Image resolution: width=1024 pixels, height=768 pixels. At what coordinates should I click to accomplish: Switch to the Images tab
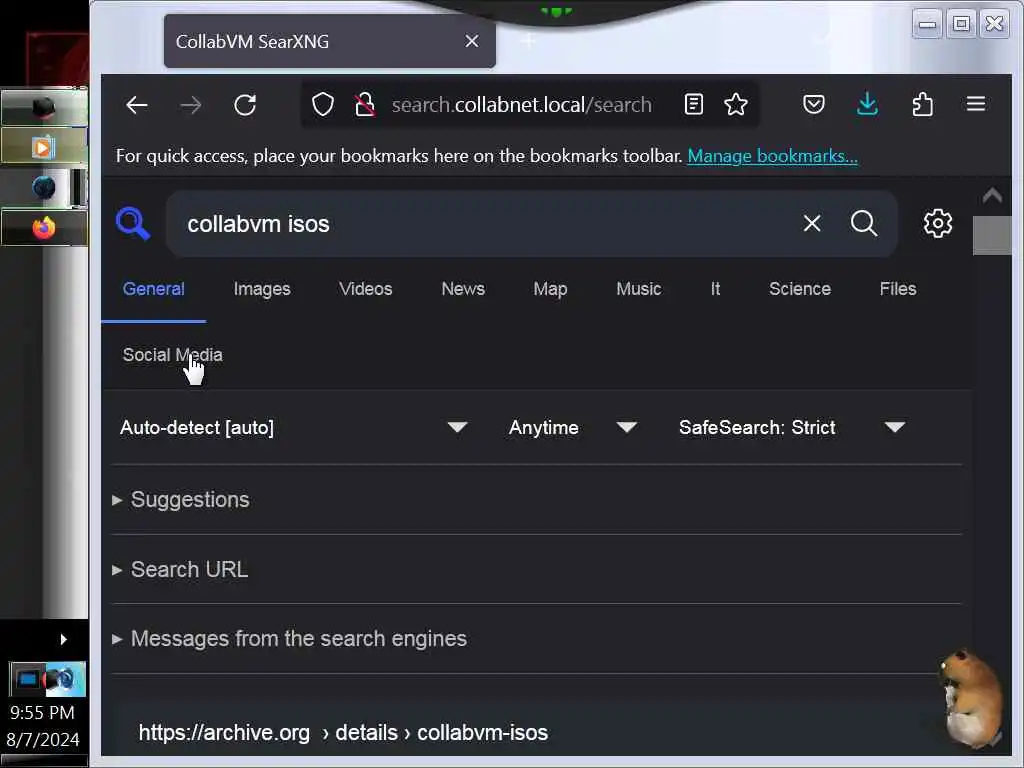pyautogui.click(x=262, y=289)
